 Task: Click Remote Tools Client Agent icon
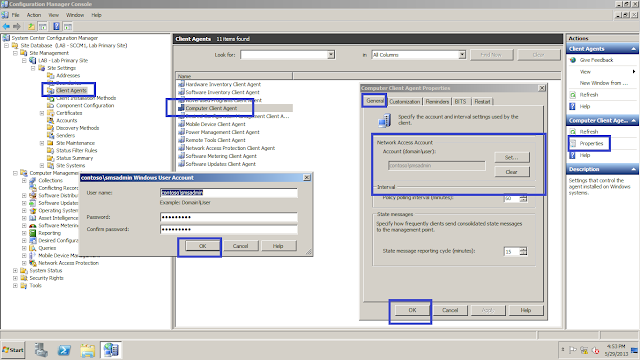pos(181,140)
